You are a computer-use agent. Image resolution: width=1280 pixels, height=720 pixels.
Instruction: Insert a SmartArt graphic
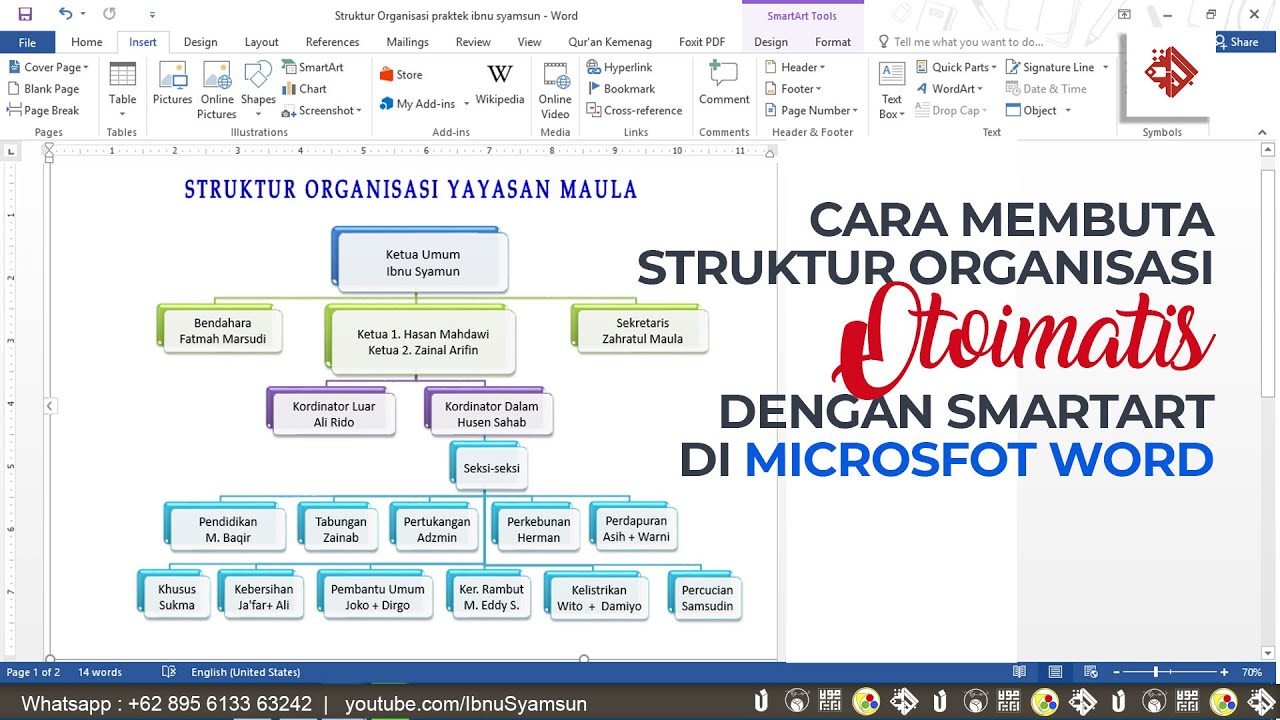(312, 67)
